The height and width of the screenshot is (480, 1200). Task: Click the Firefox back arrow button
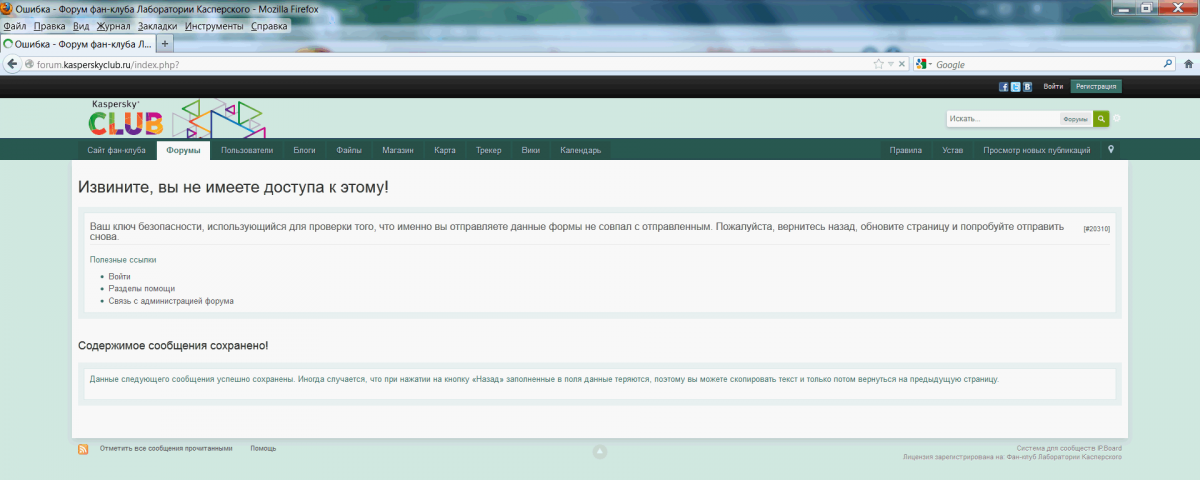(x=13, y=64)
